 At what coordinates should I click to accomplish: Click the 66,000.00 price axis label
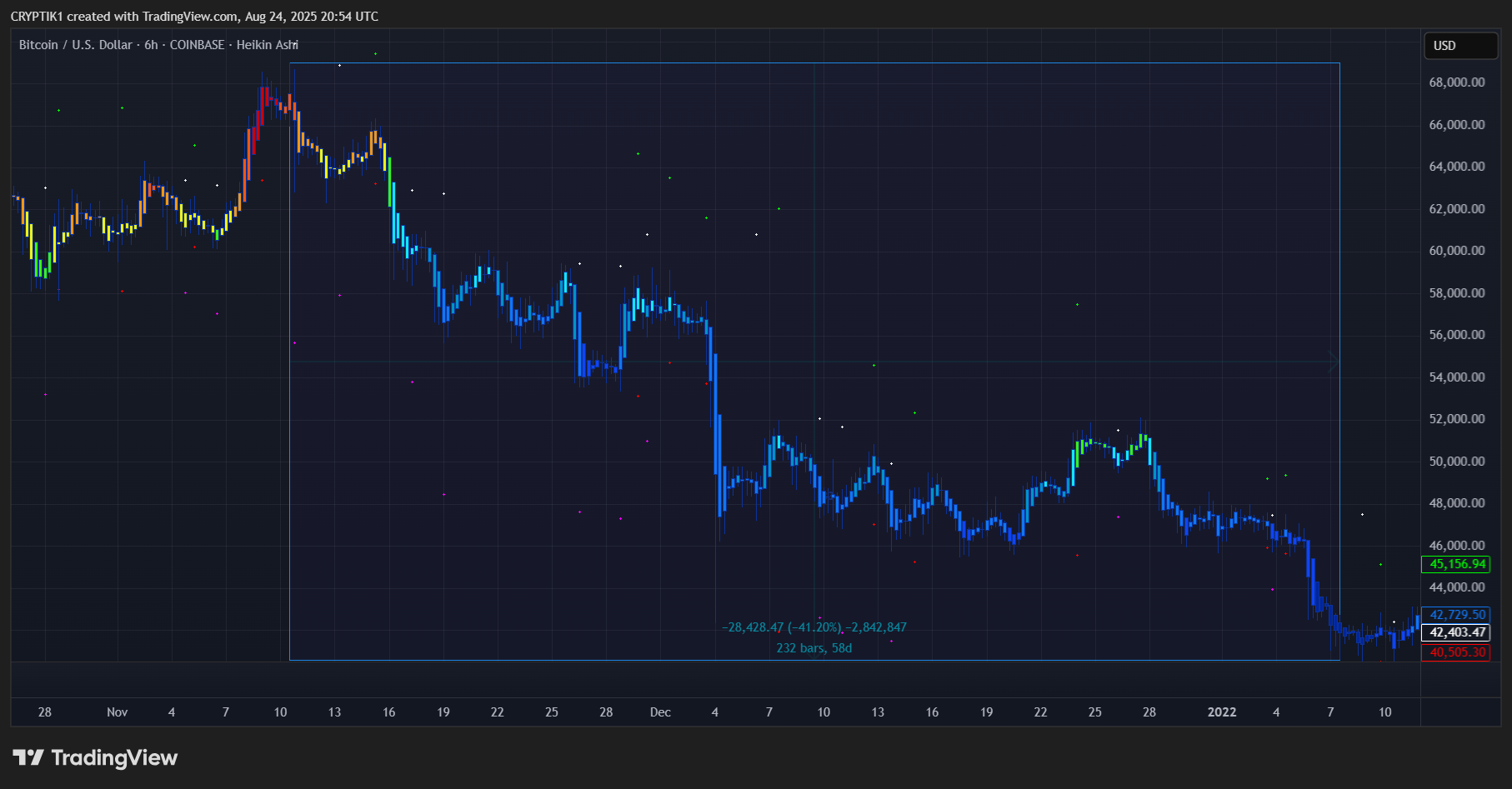[1457, 125]
